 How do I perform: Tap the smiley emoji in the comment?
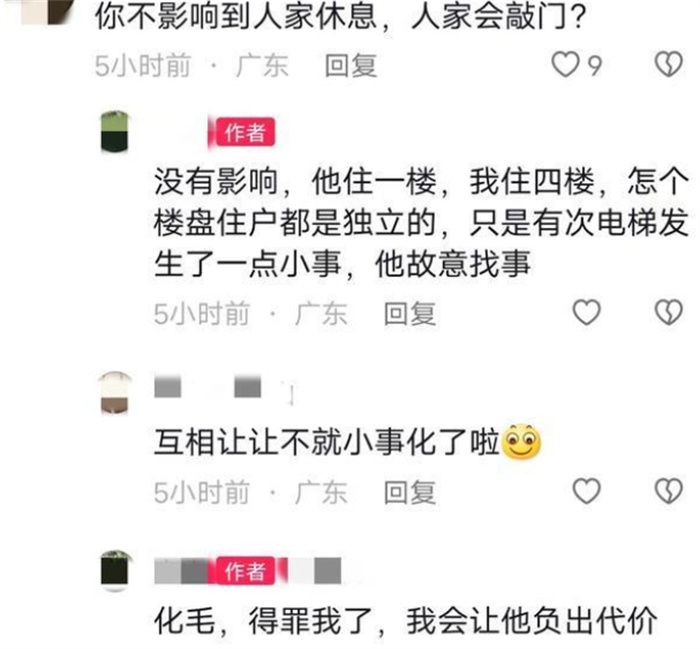[521, 441]
